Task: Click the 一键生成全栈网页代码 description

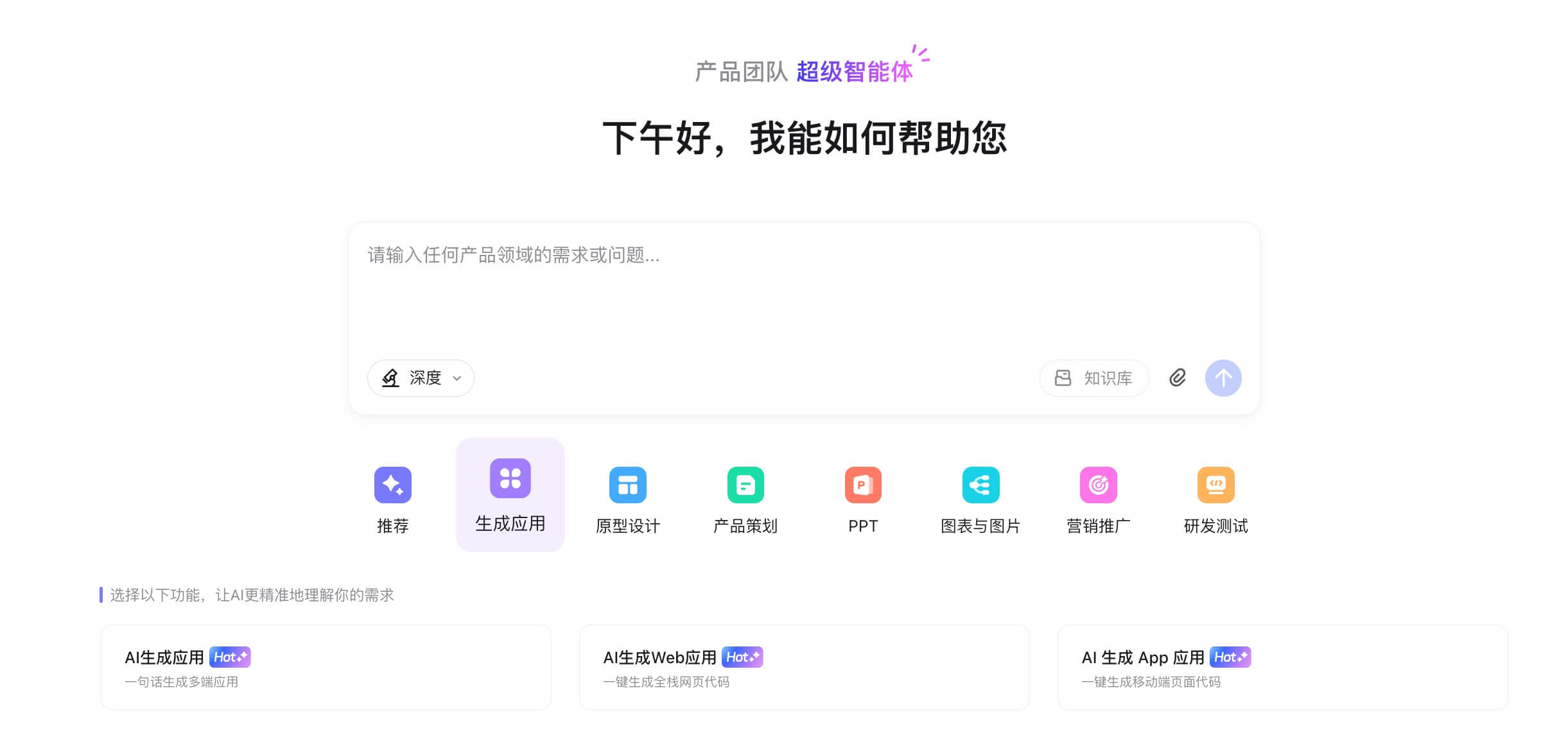Action: coord(666,682)
